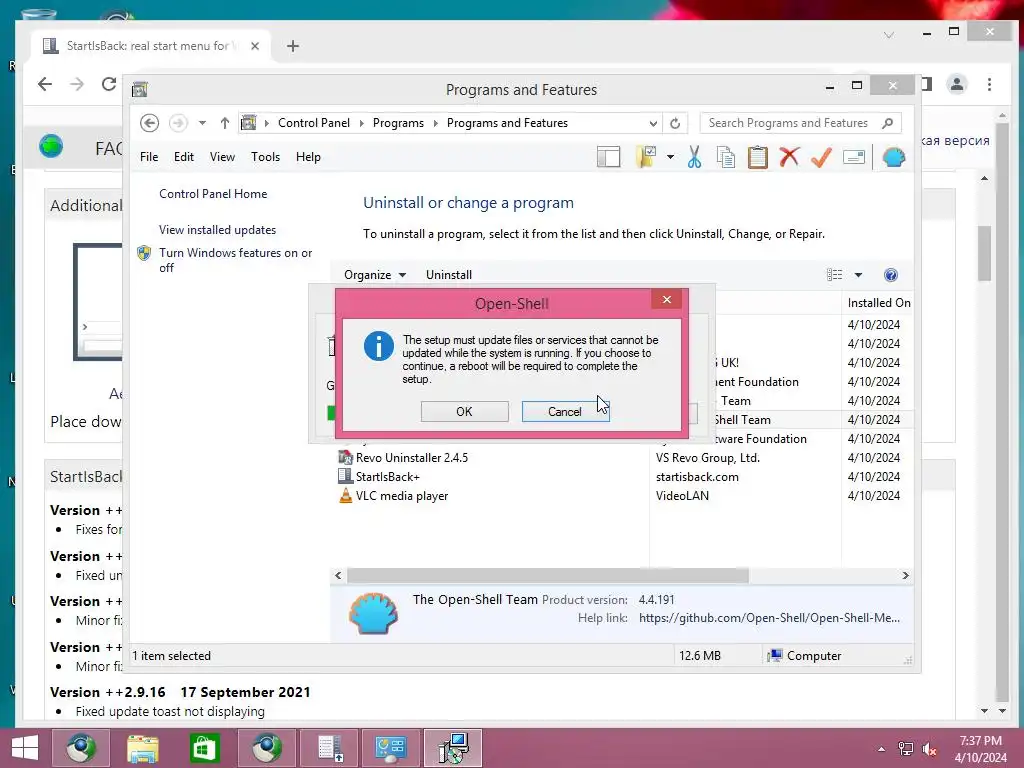Open the Edit menu

184,157
